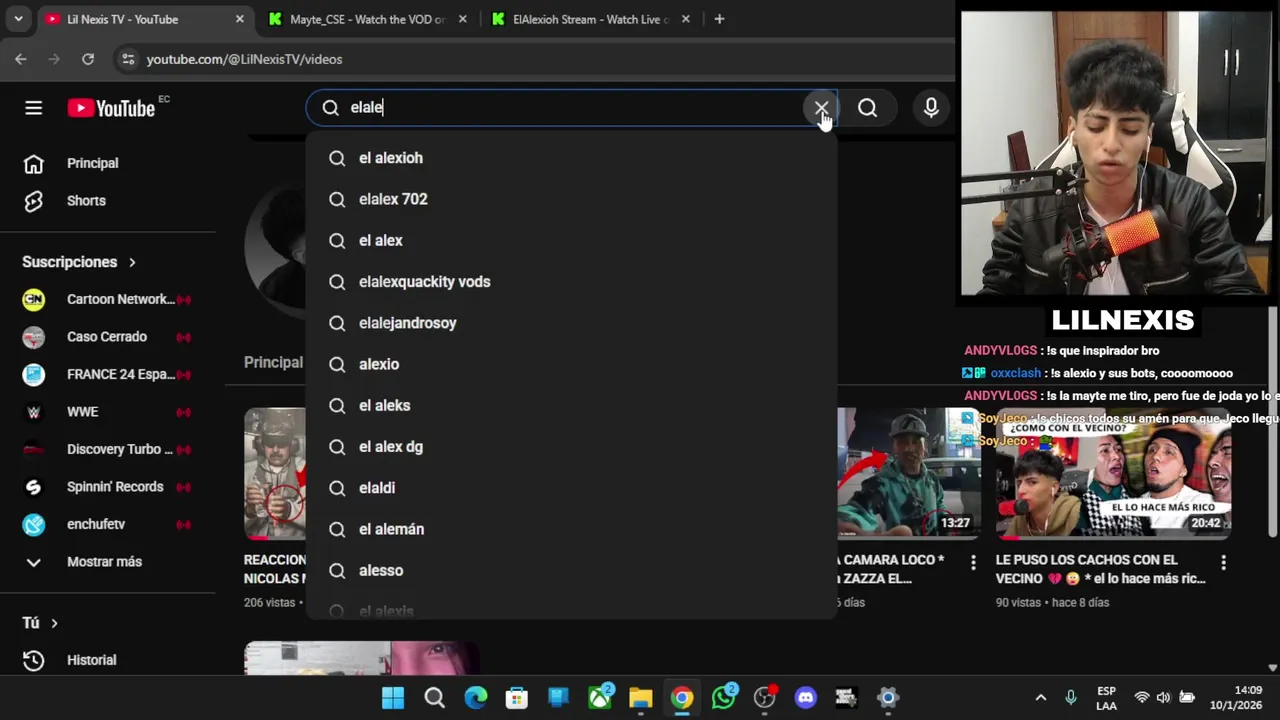This screenshot has width=1280, height=720.
Task: Go to the YouTube logo home
Action: 111,108
